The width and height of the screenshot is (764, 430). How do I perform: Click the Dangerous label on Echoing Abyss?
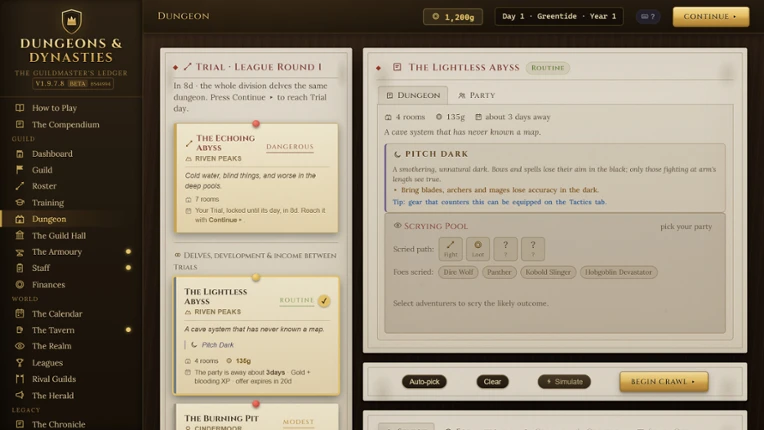tap(290, 147)
